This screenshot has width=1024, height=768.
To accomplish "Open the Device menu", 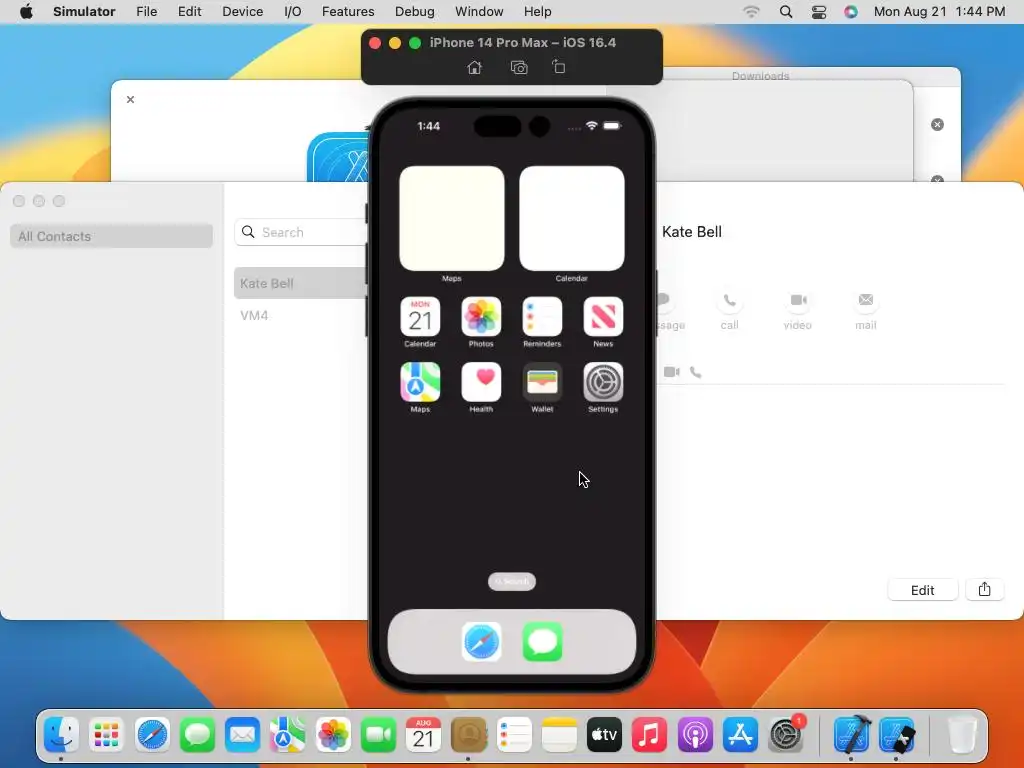I will click(x=242, y=12).
